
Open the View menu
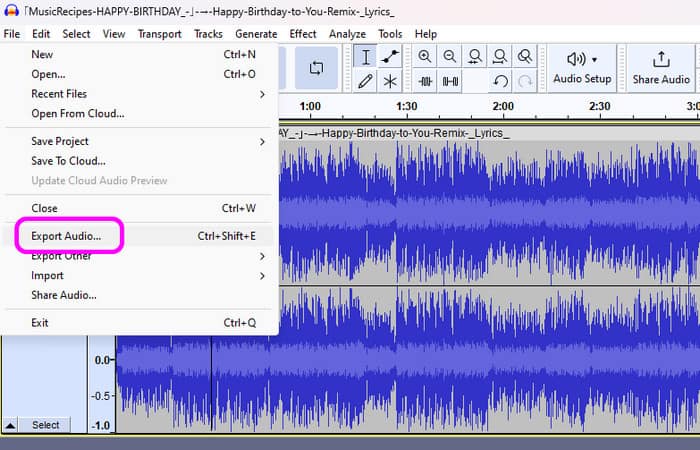pyautogui.click(x=114, y=34)
